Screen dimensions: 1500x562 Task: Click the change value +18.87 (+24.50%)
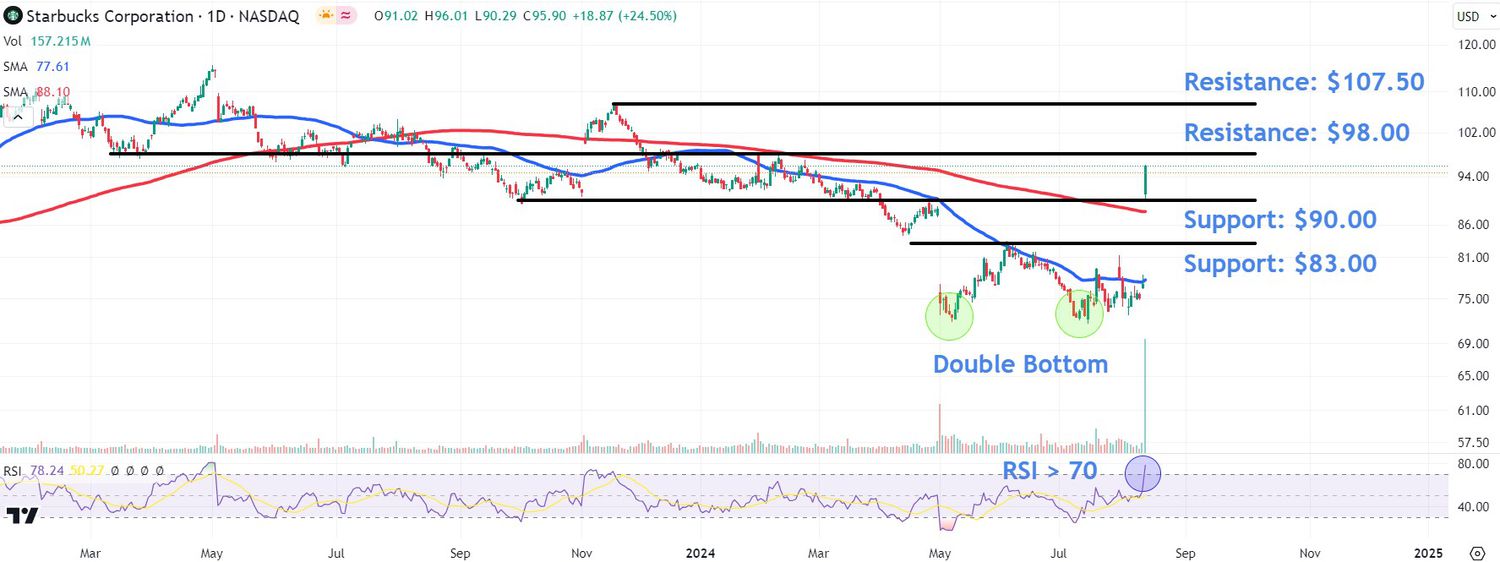point(627,16)
